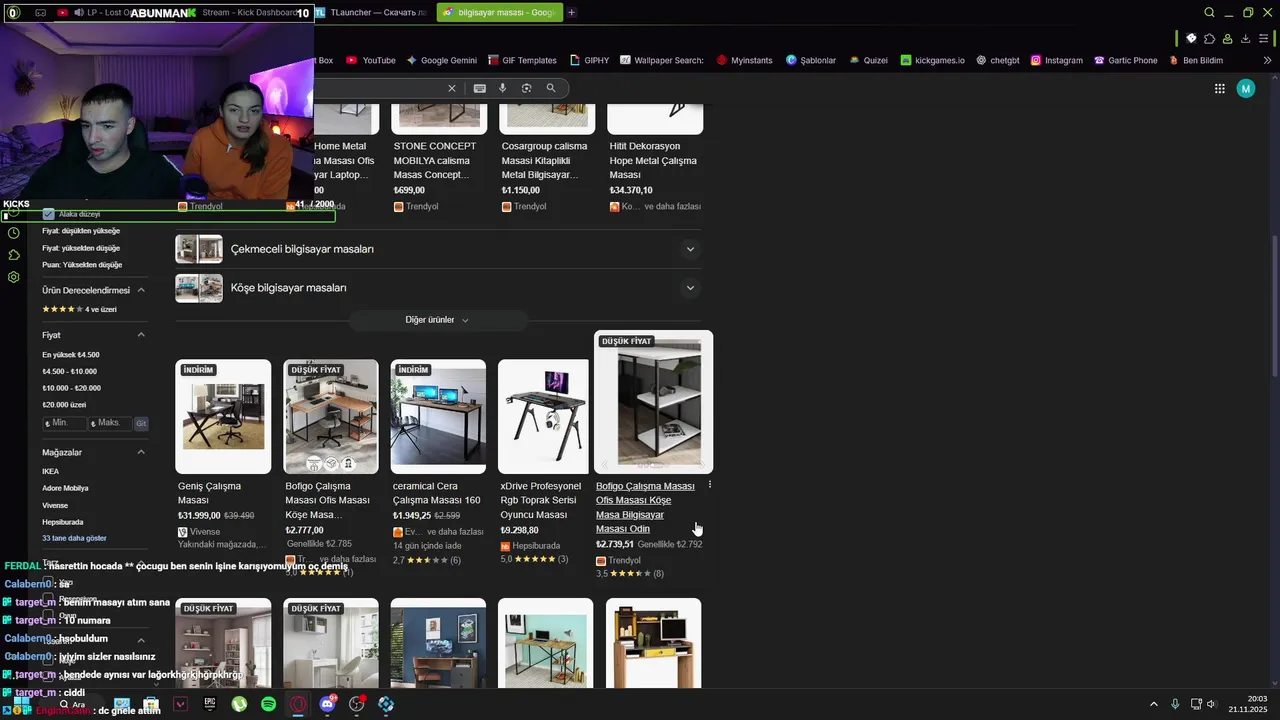Open Instagram bookmark
Image resolution: width=1280 pixels, height=720 pixels.
tap(1056, 60)
